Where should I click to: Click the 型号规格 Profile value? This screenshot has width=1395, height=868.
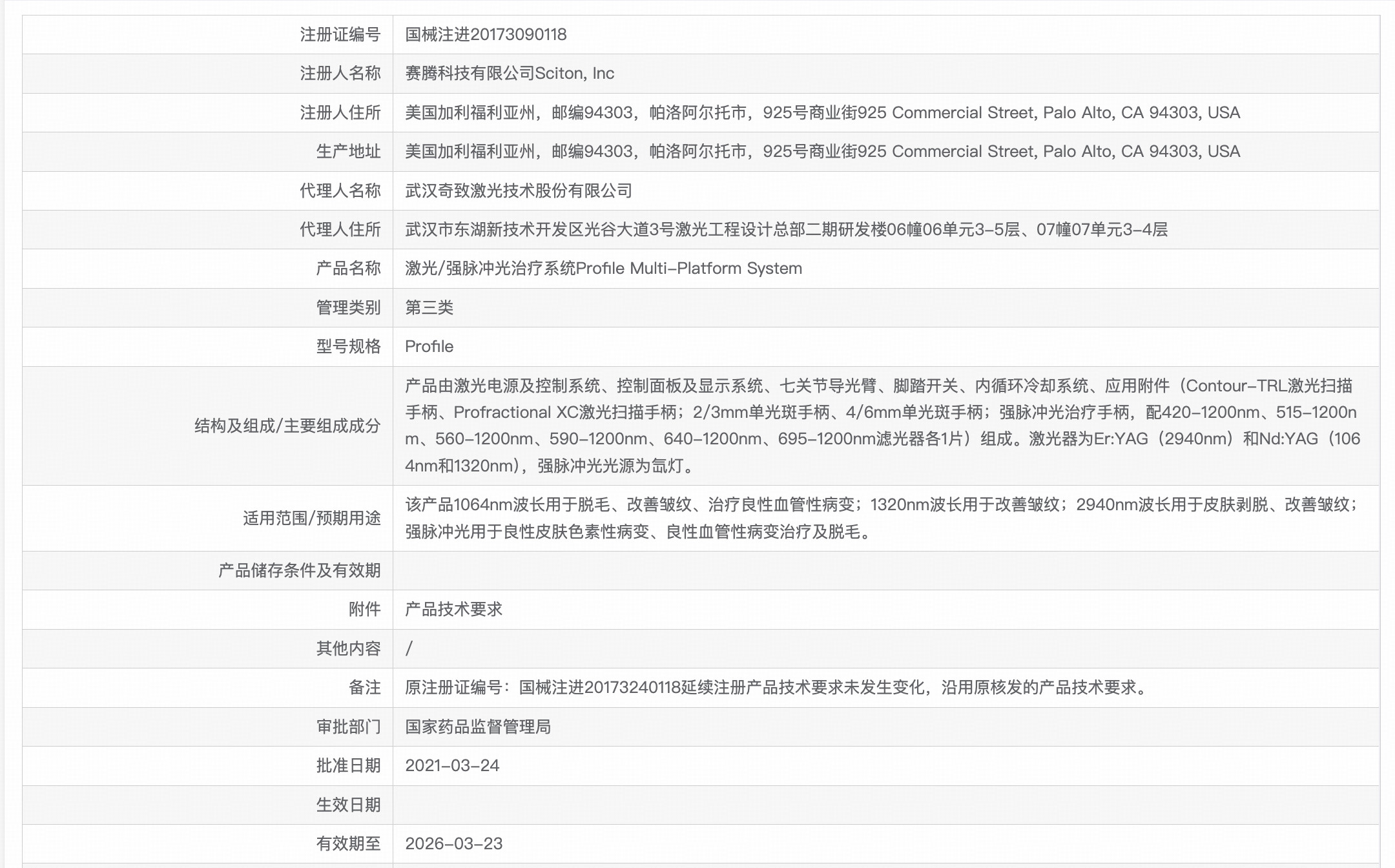[x=429, y=346]
